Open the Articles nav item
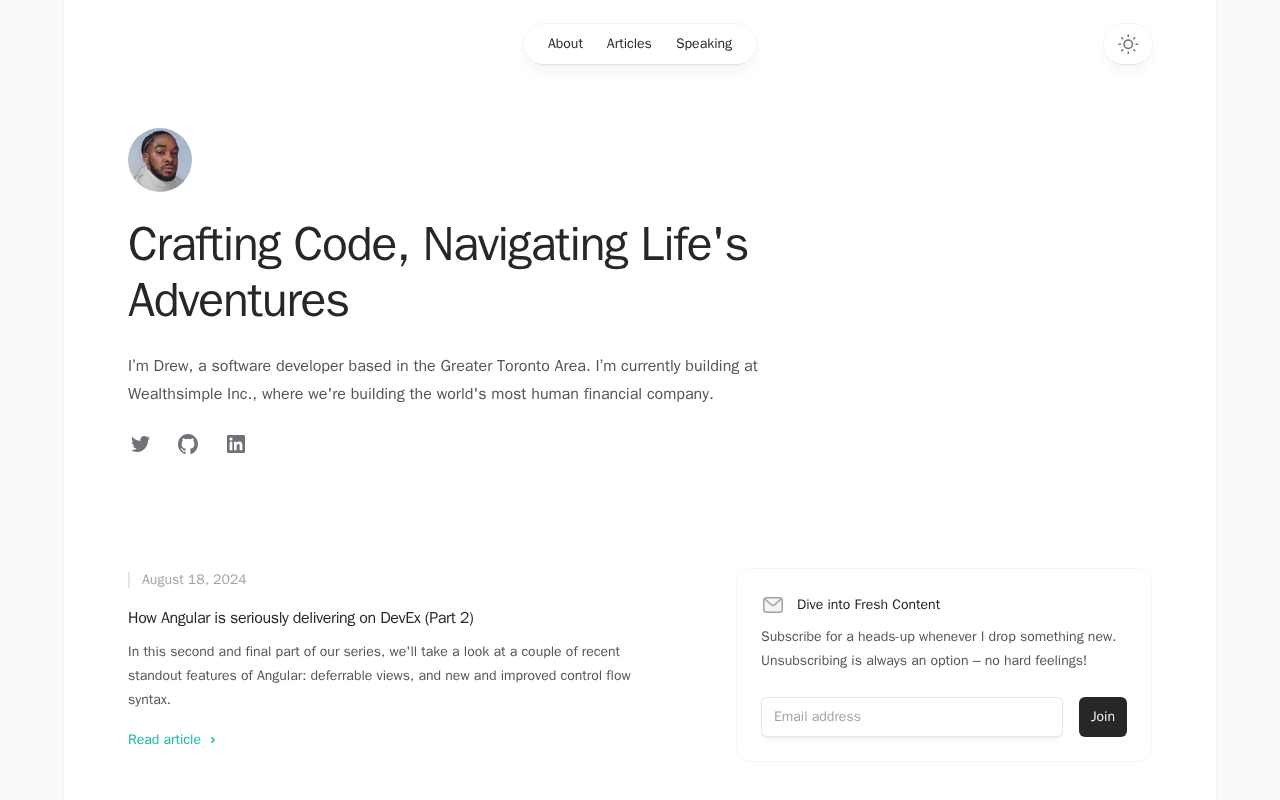 [629, 44]
